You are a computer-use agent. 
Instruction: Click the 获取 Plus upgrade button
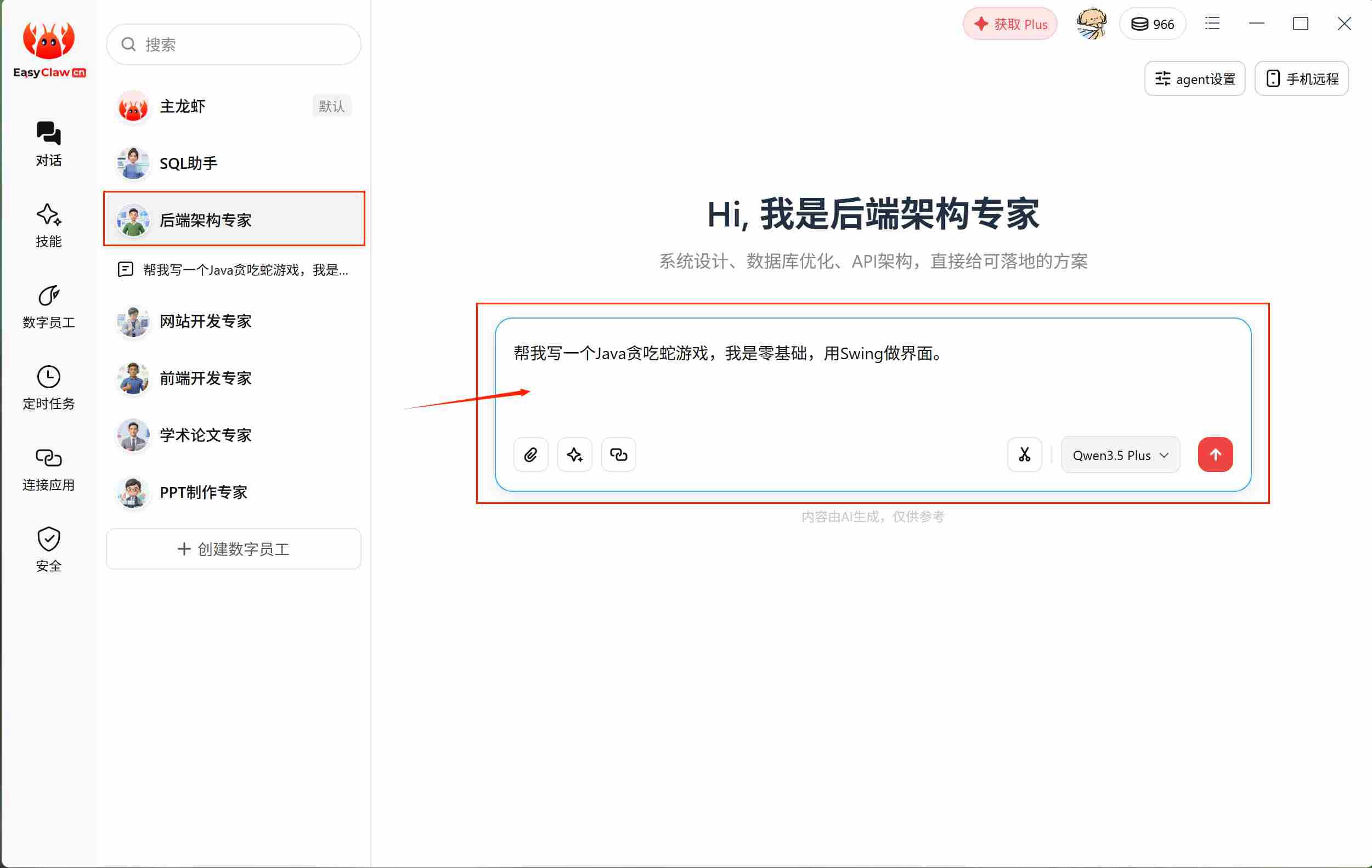[1010, 24]
